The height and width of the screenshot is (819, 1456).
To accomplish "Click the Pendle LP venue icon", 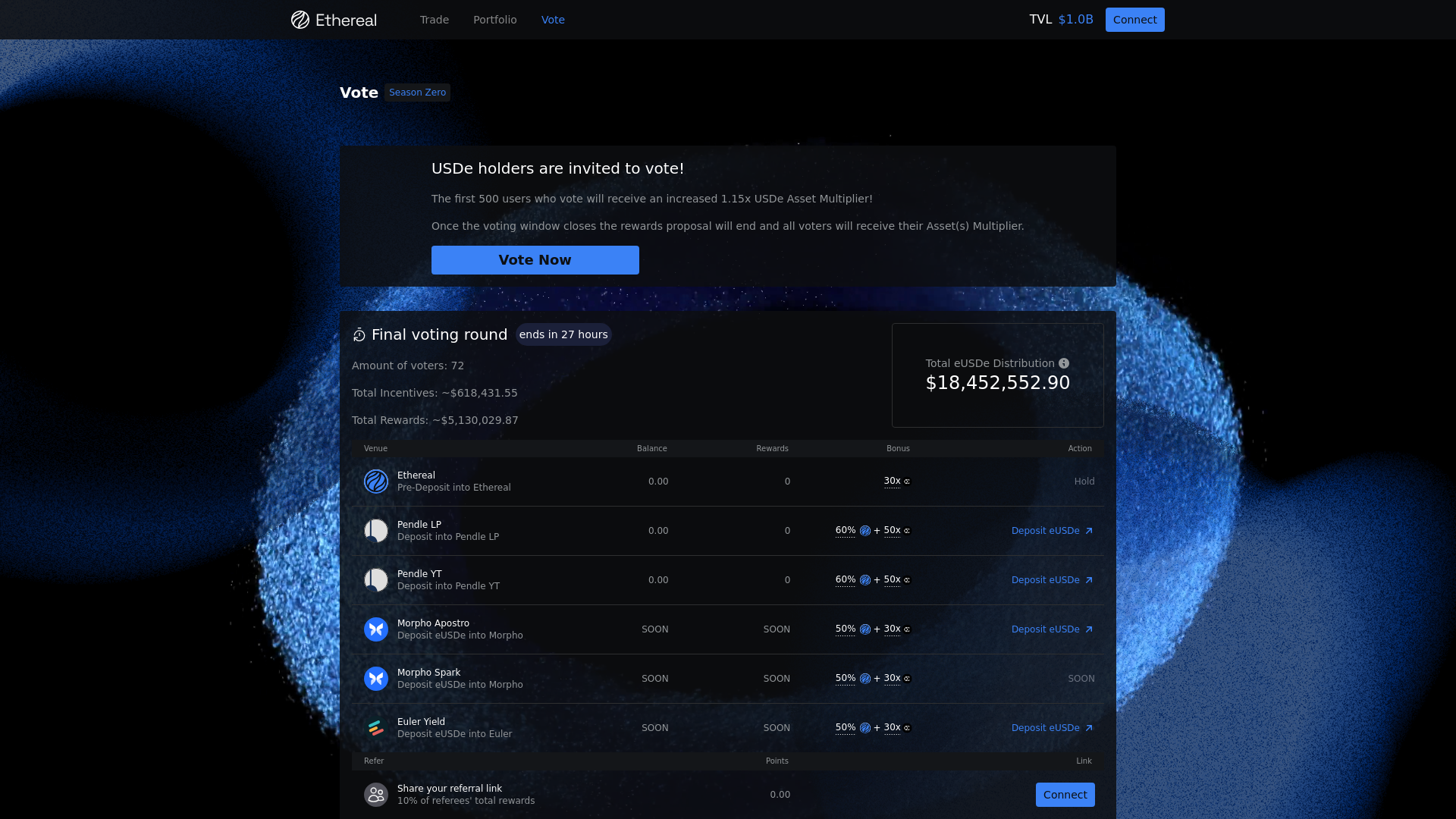I will pos(376,531).
